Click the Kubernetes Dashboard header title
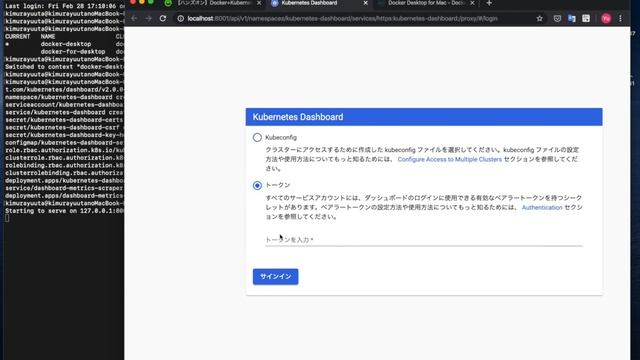640x360 pixels. point(298,117)
